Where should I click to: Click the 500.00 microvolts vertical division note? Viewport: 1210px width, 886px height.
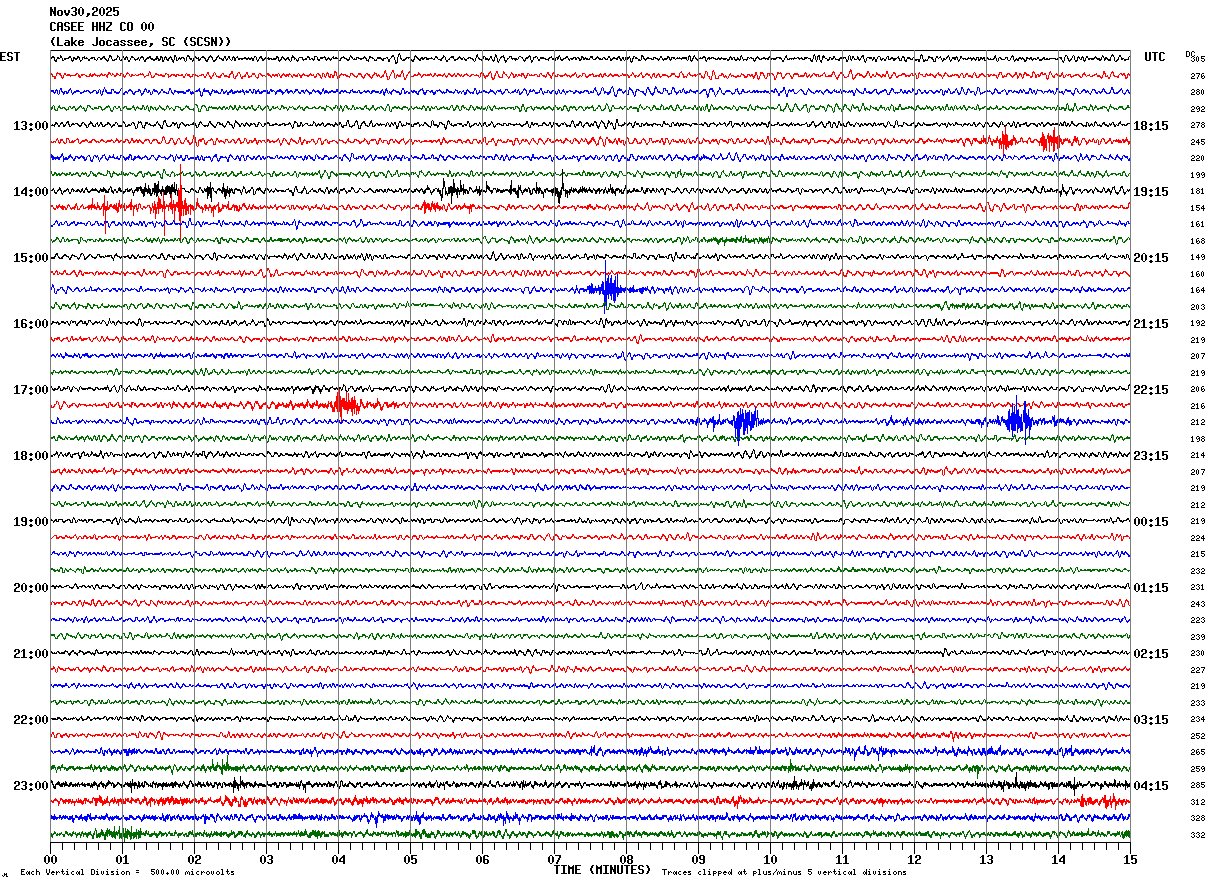pos(128,872)
